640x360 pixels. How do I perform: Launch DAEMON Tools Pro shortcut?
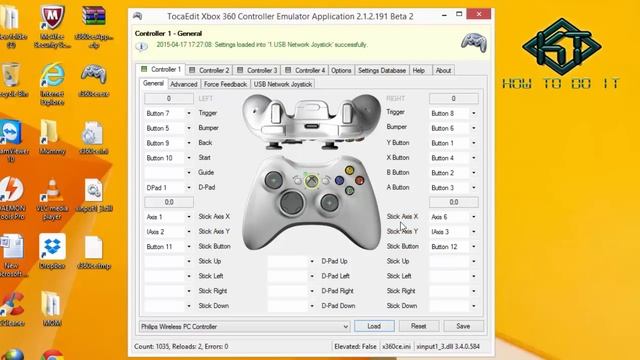[x=11, y=198]
